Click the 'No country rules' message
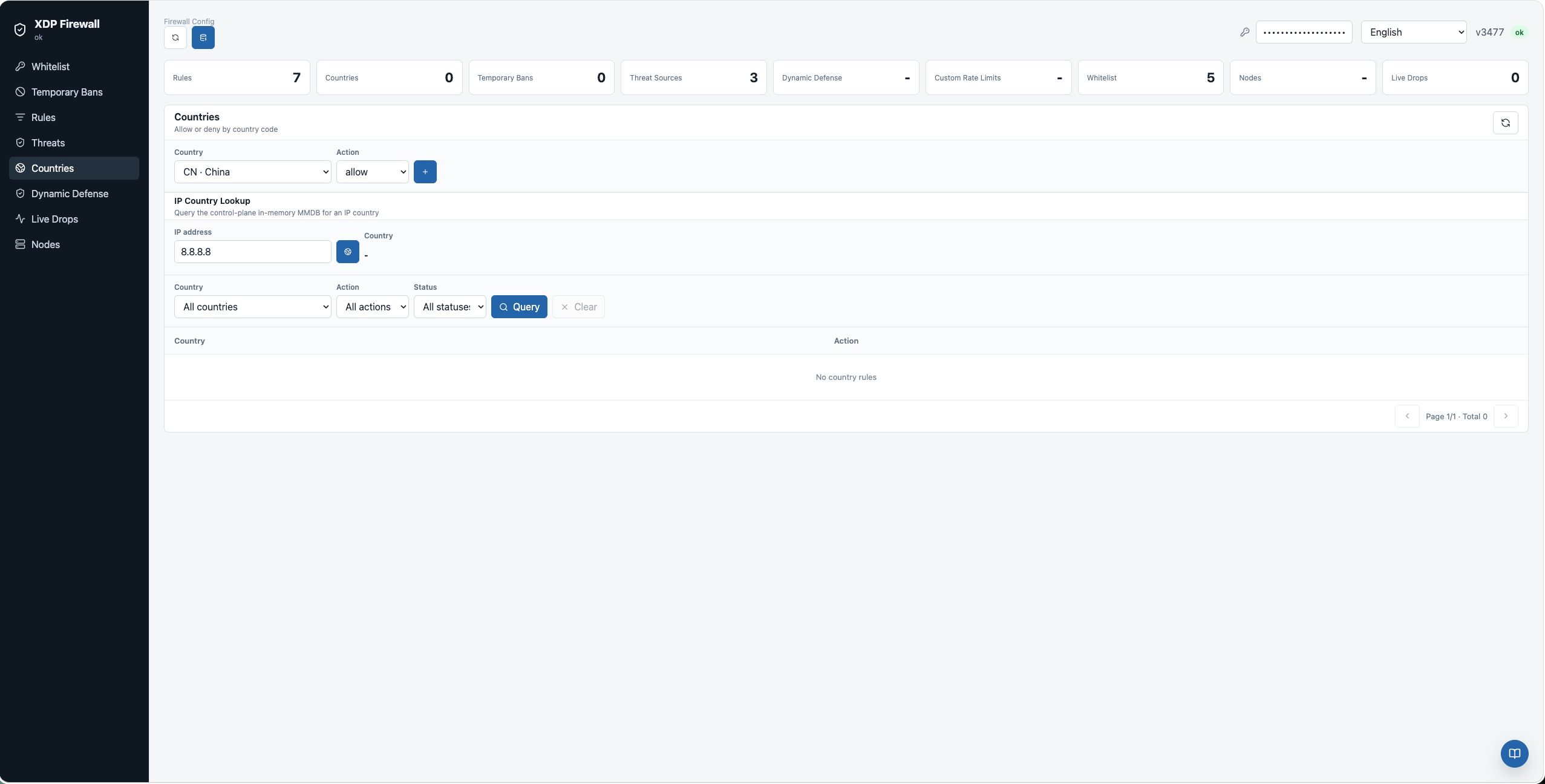The height and width of the screenshot is (784, 1545). [x=846, y=377]
